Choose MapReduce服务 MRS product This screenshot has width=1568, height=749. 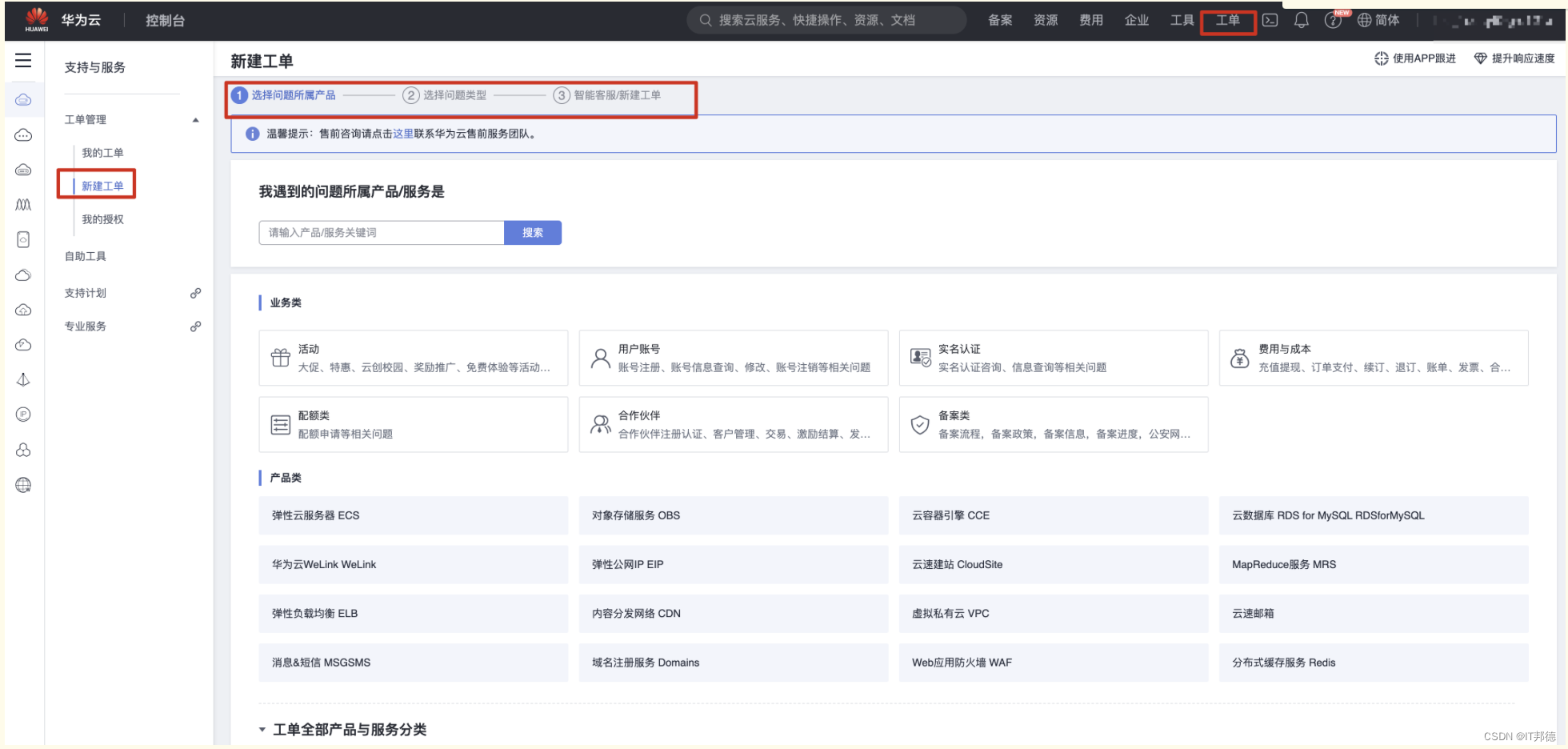[x=1374, y=564]
